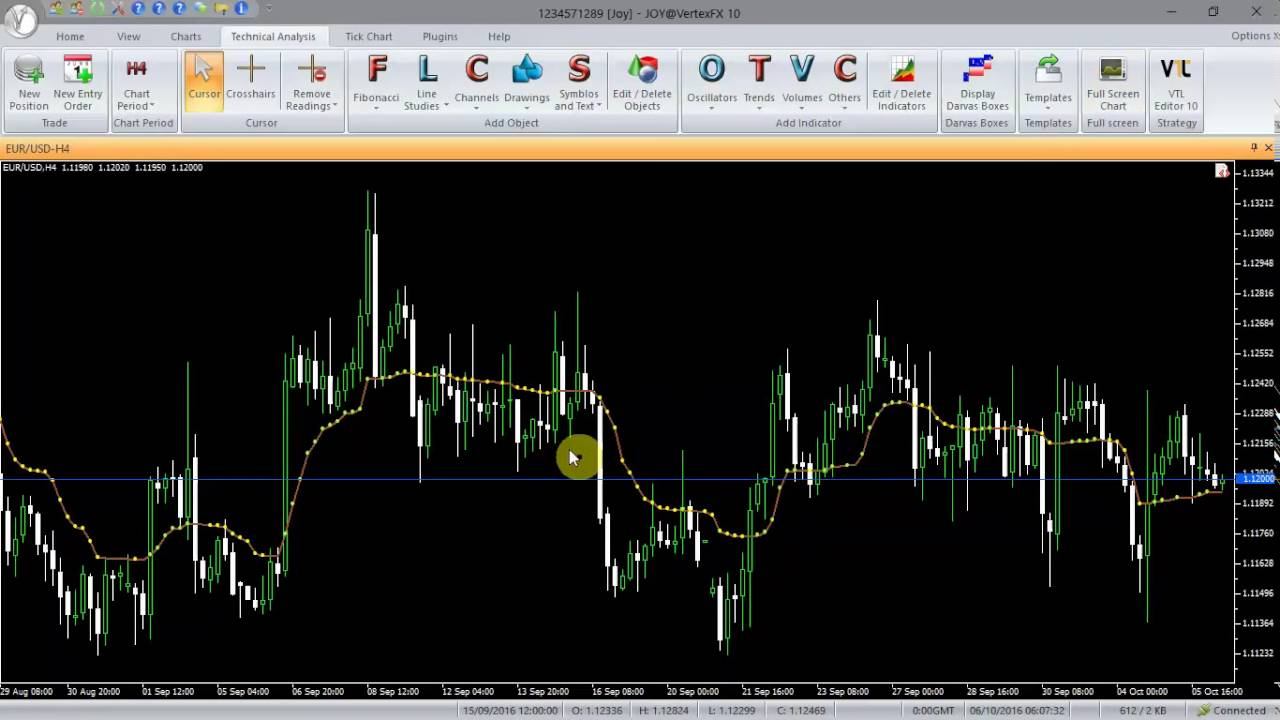1280x720 pixels.
Task: Expand Symbols and Text menu
Action: coord(578,83)
